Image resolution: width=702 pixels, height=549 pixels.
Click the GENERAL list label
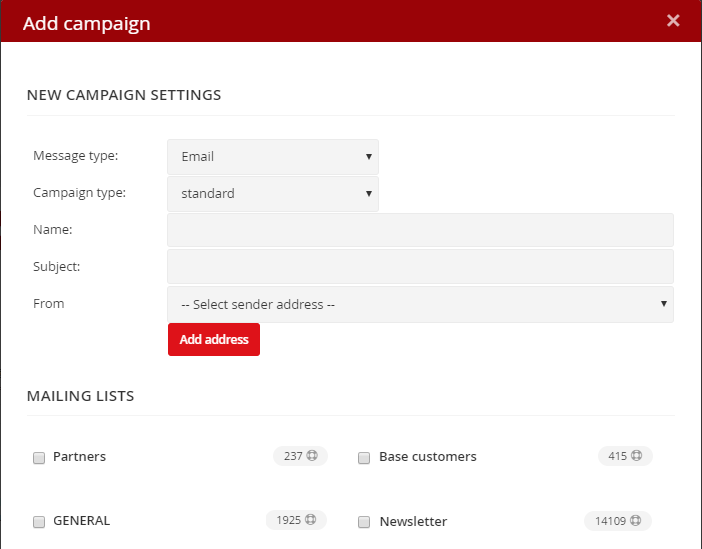point(81,521)
